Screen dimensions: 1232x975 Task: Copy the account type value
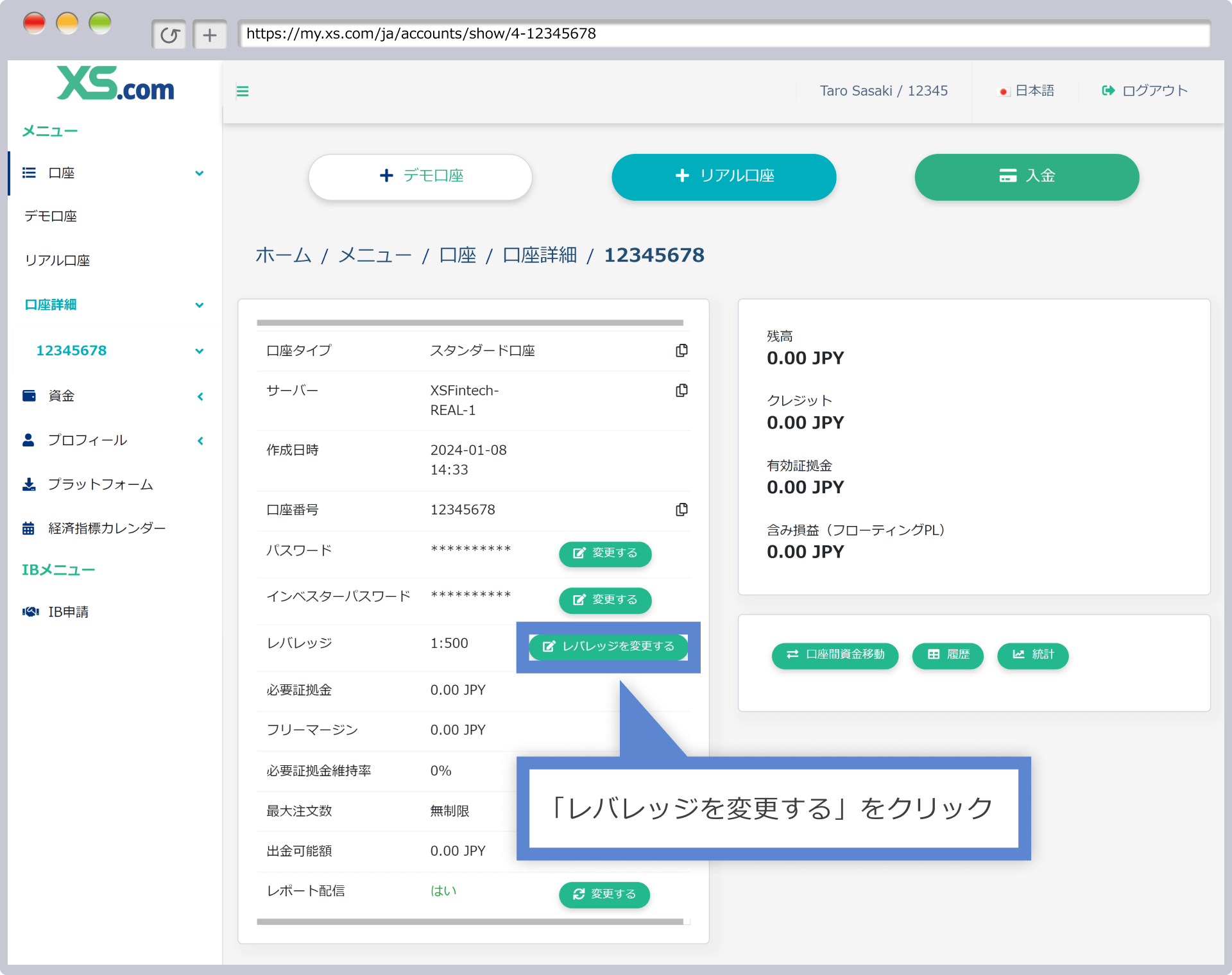(681, 350)
